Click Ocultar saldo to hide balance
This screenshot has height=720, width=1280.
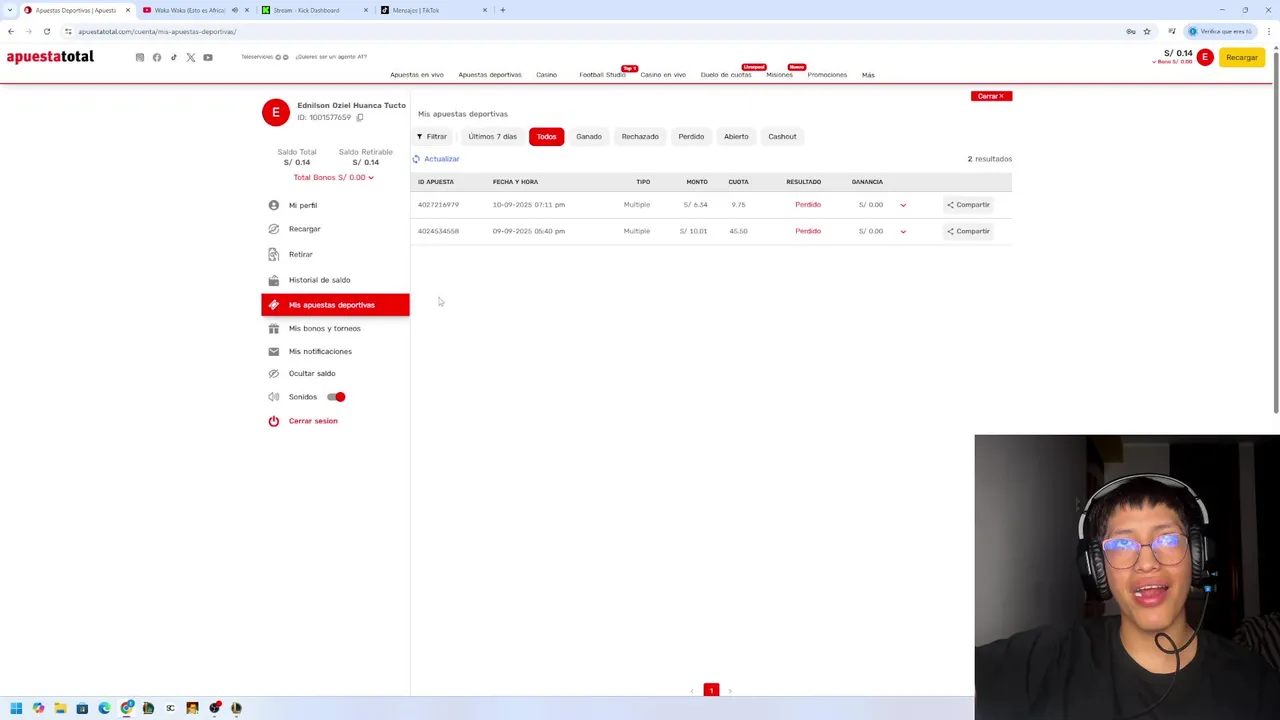[312, 373]
